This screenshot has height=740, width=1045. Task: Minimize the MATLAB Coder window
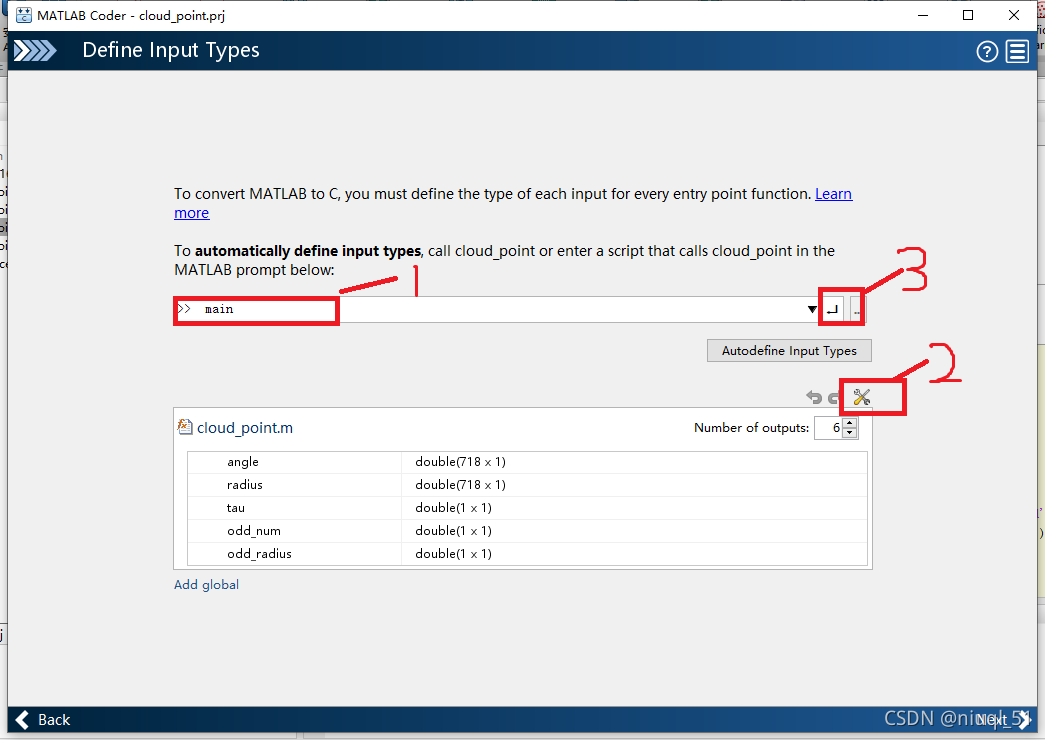pos(923,15)
